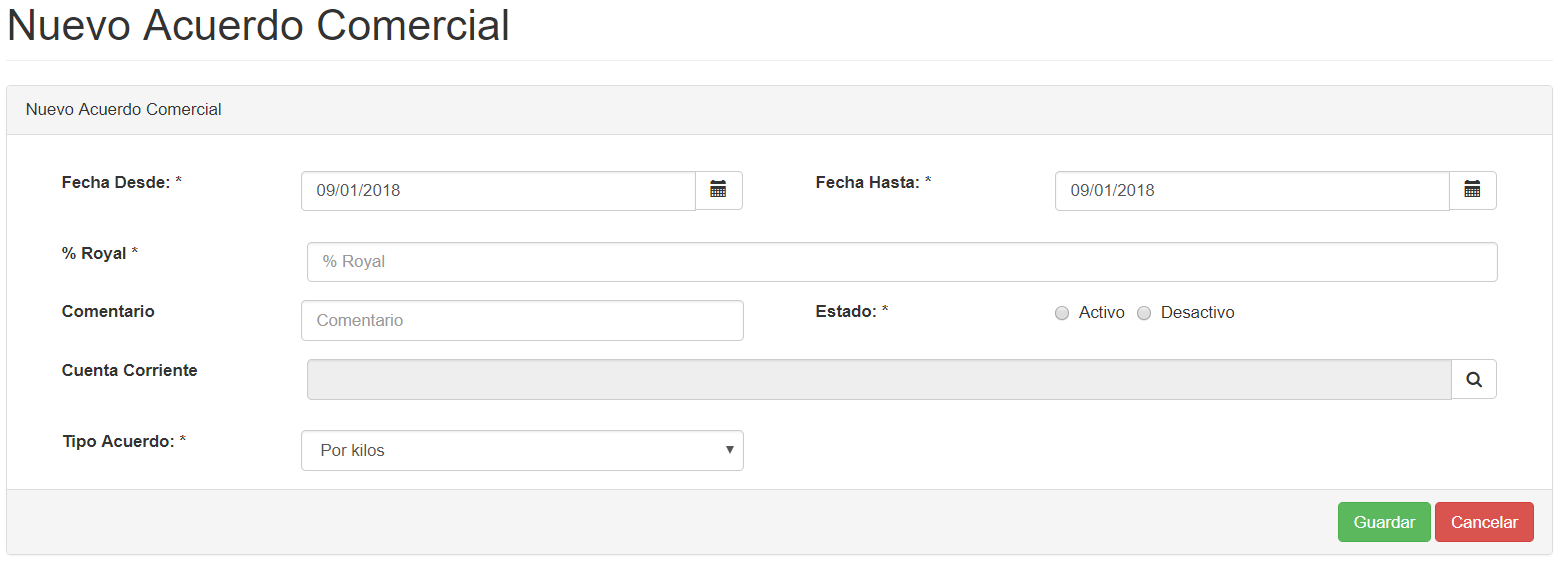Image resolution: width=1566 pixels, height=566 pixels.
Task: Click the greyed Cuenta Corriente field
Action: [x=879, y=379]
